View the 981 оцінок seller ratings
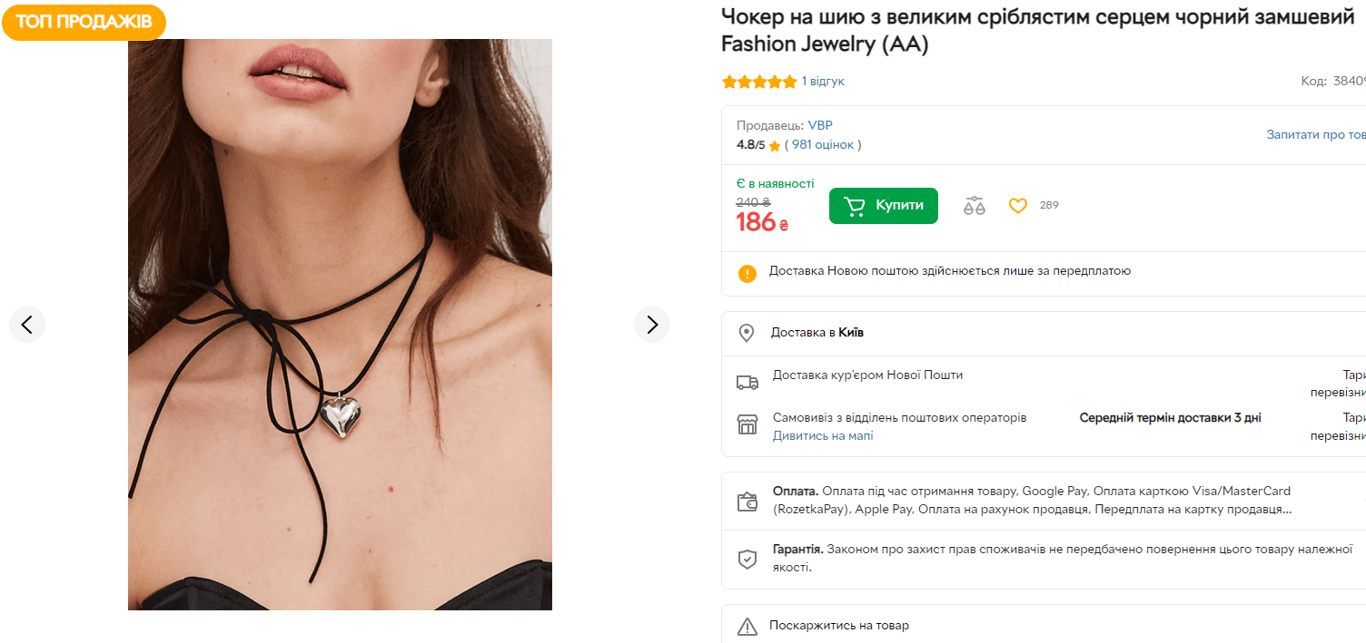Screen dimensions: 1366x643 click(x=822, y=144)
